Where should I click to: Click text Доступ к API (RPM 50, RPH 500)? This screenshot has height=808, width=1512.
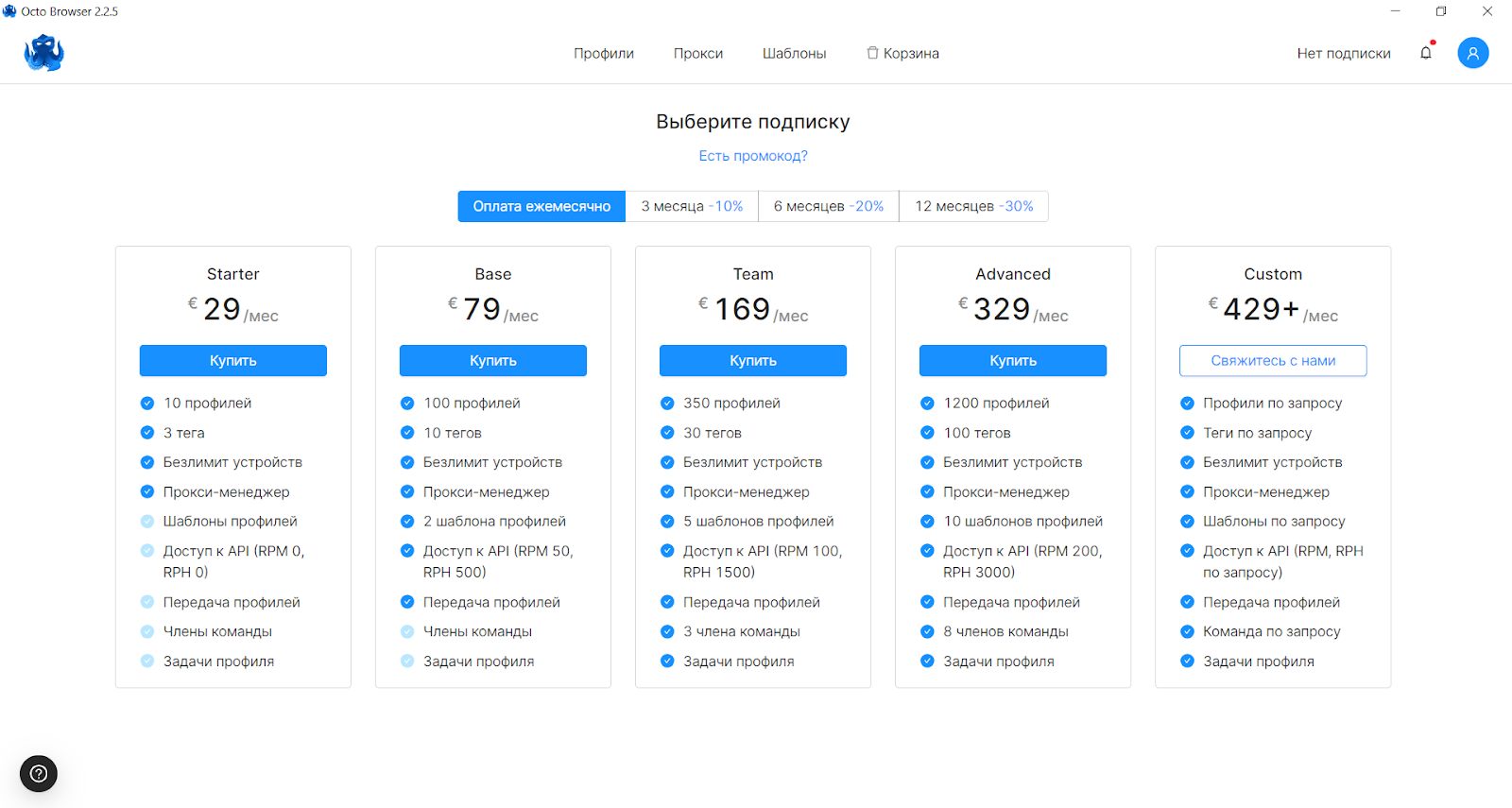tap(498, 561)
